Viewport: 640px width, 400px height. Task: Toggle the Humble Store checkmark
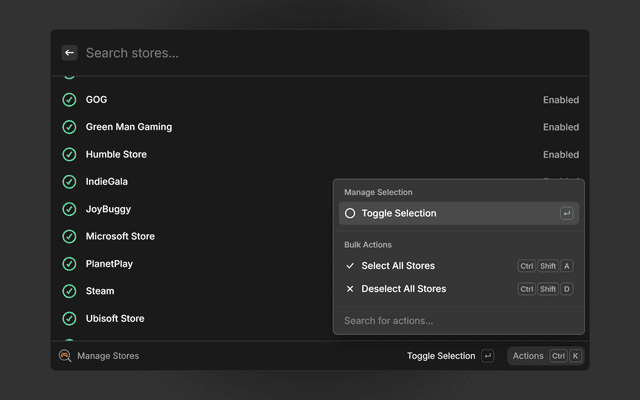69,154
